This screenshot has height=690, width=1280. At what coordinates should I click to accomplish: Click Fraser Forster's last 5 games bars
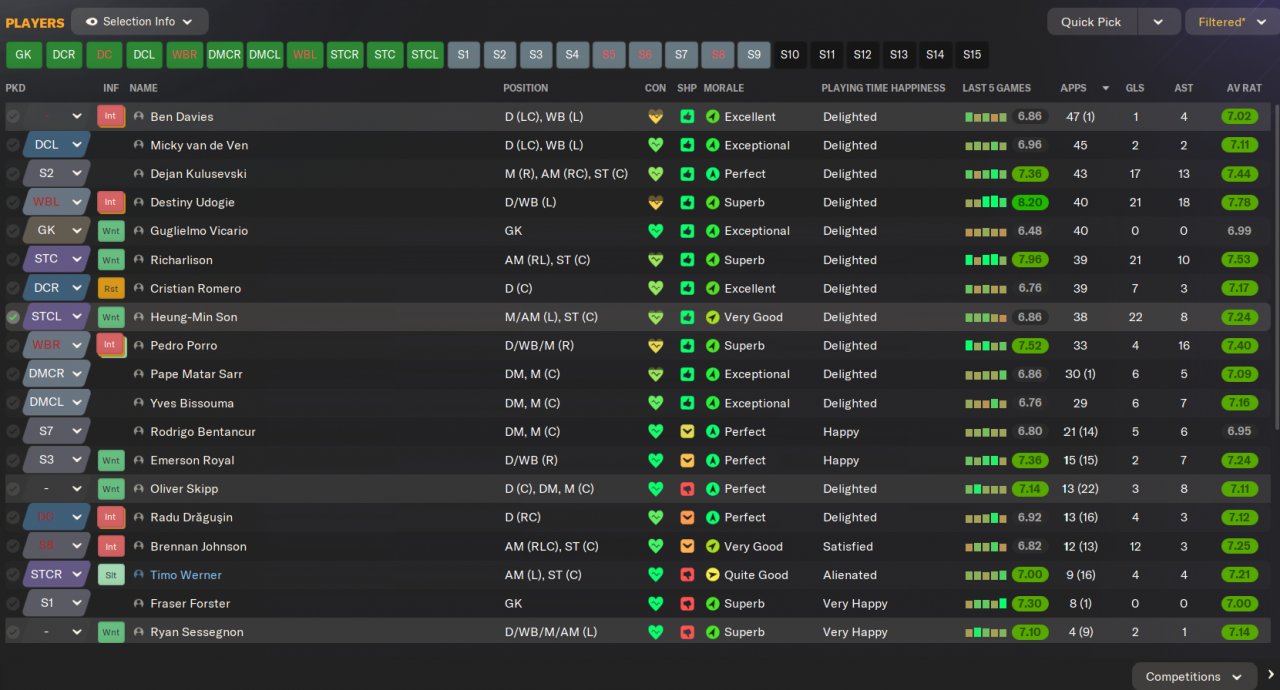pyautogui.click(x=986, y=604)
